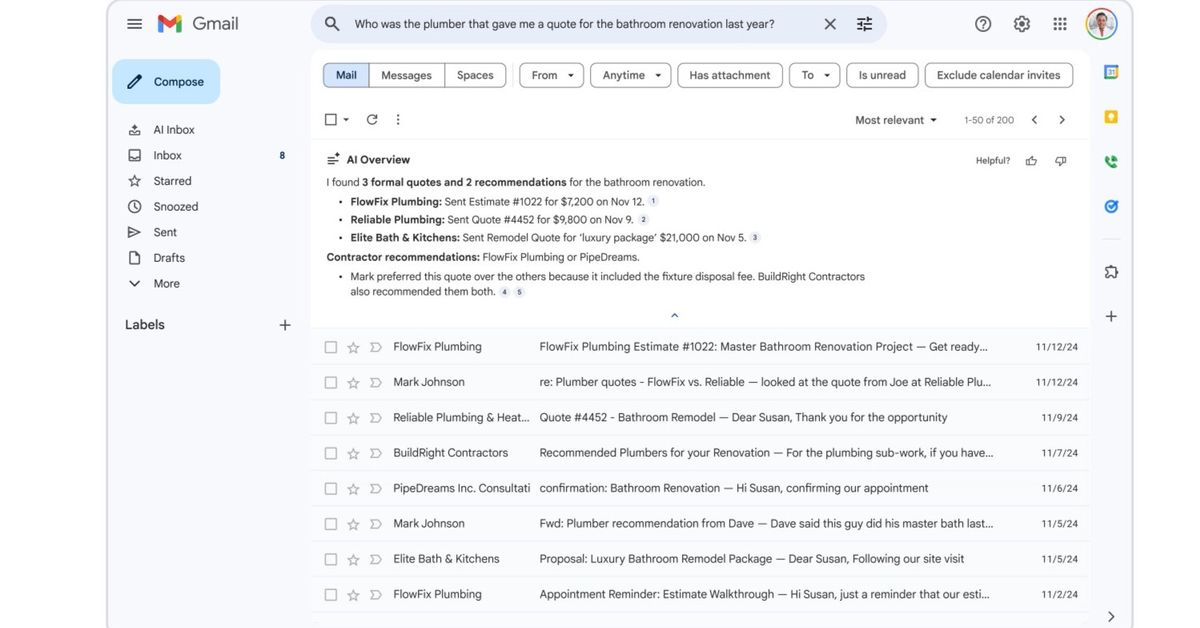
Task: Select the Elite Bath & Kitchens email checkbox
Action: 331,559
